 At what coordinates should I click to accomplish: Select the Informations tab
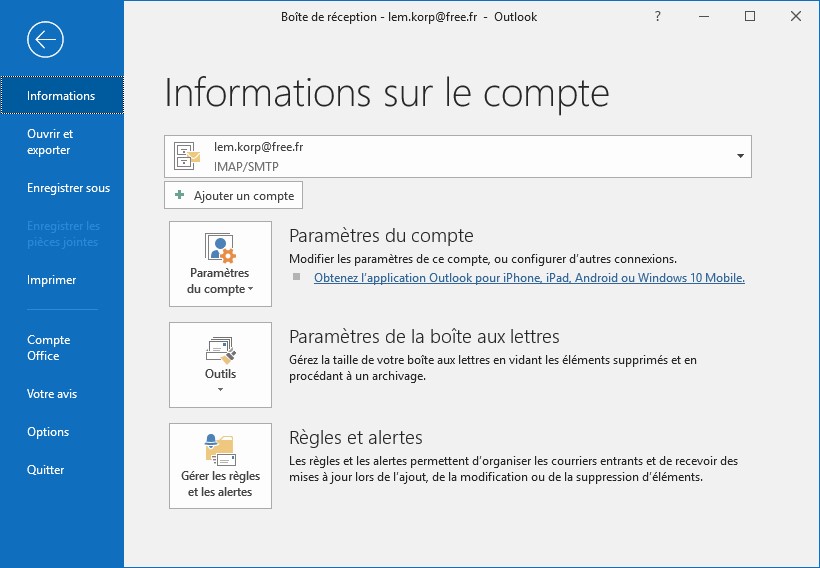tap(61, 96)
